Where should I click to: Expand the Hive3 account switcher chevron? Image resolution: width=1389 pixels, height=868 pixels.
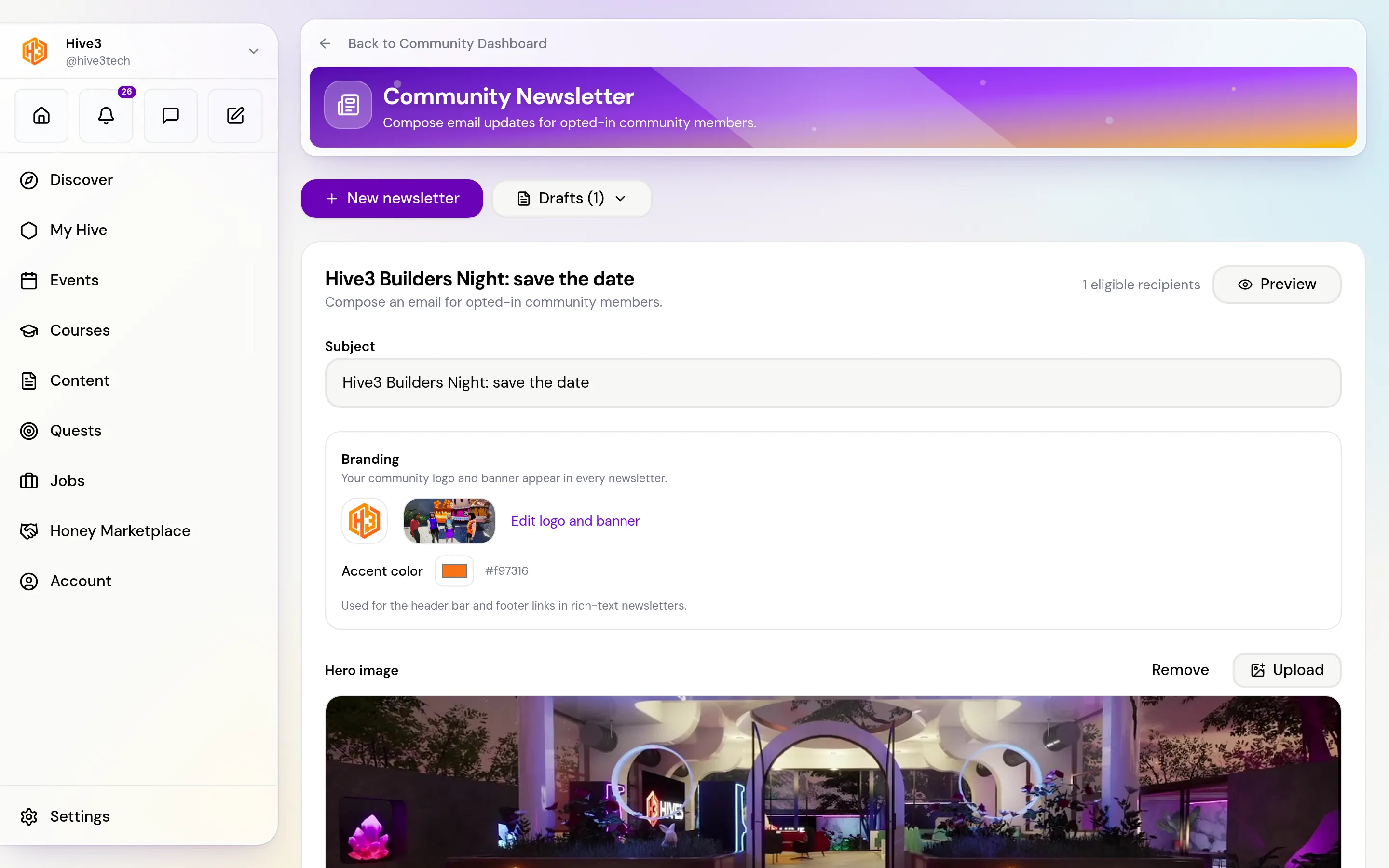click(253, 51)
